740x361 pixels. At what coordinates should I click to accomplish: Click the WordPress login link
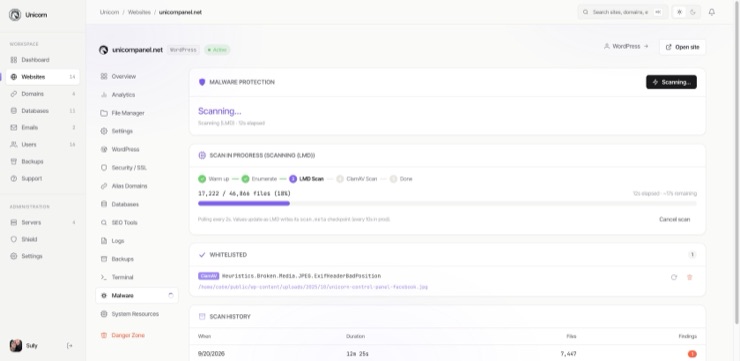[x=626, y=47]
